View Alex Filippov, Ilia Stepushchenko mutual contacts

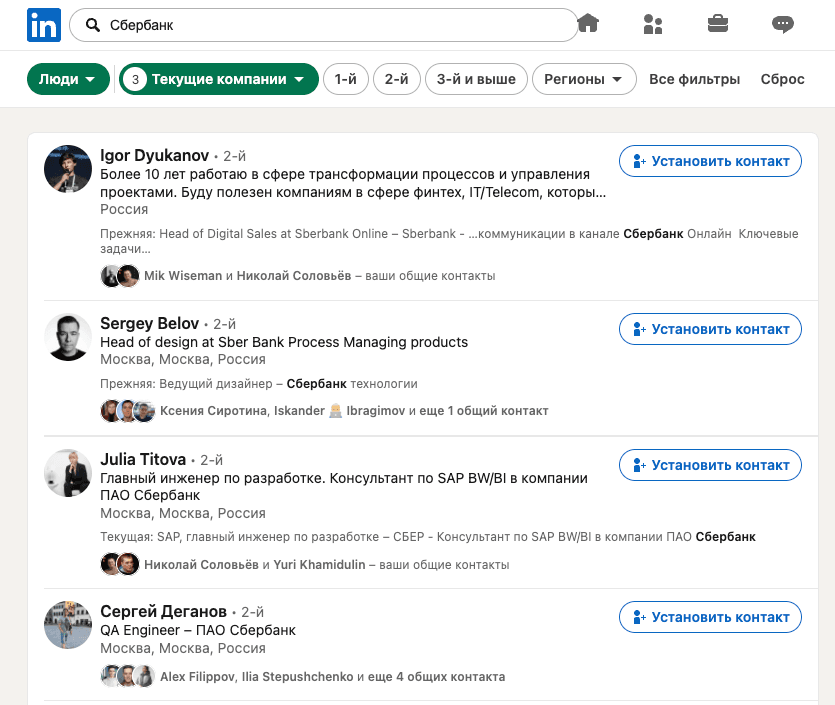[x=332, y=677]
